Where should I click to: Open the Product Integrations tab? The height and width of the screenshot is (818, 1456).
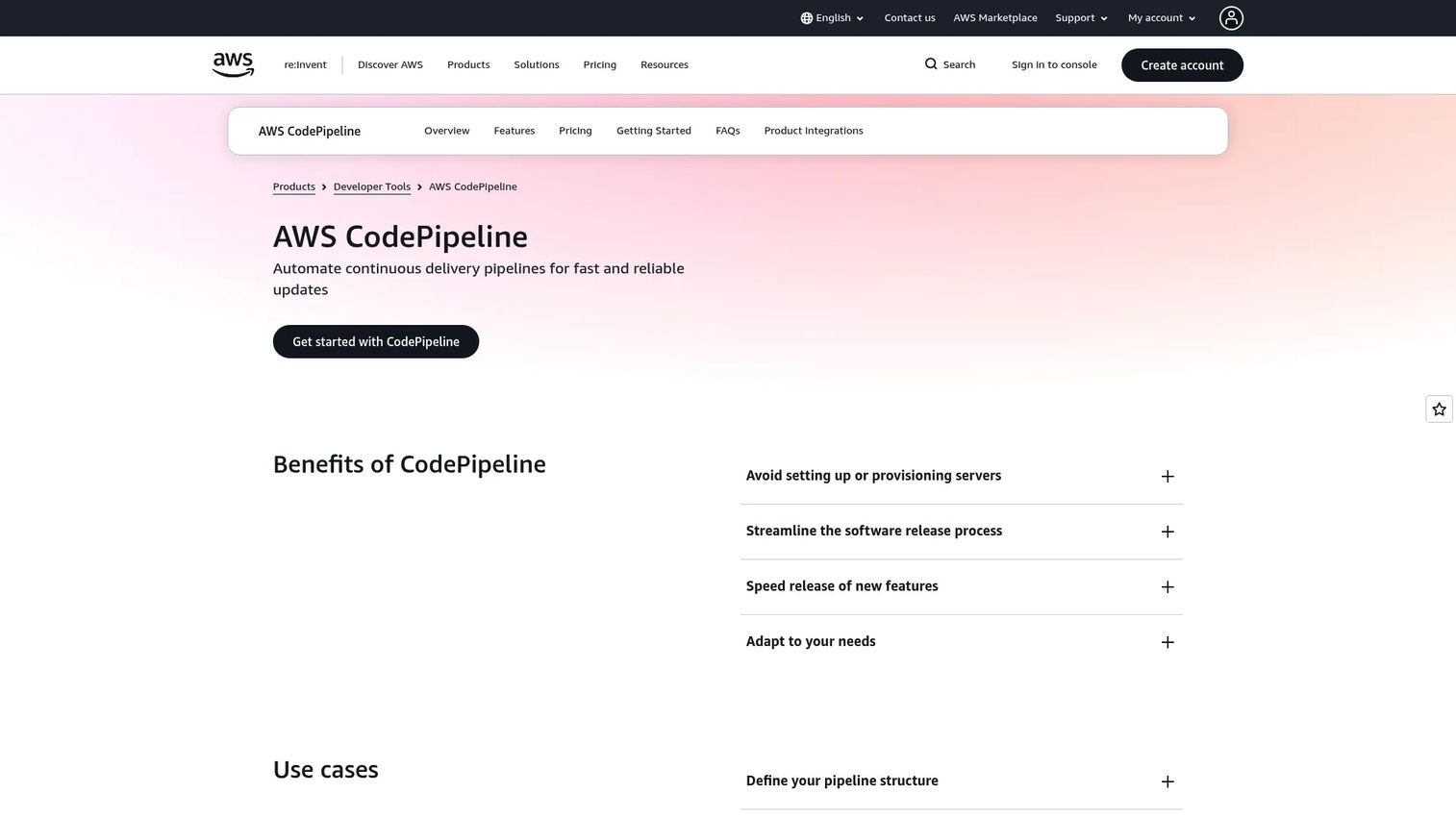[x=814, y=131]
